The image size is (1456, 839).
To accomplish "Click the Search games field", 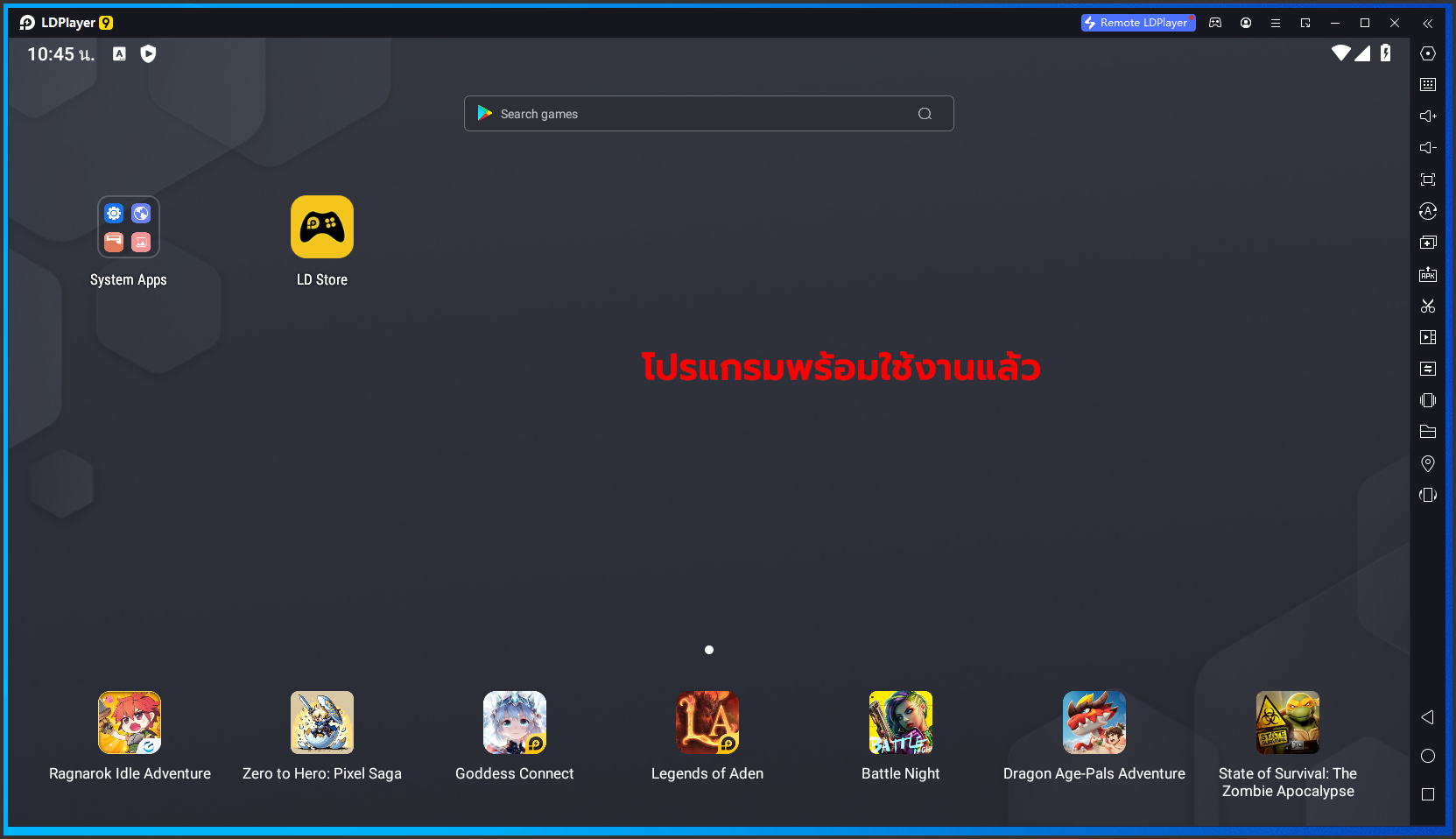I will click(x=707, y=113).
